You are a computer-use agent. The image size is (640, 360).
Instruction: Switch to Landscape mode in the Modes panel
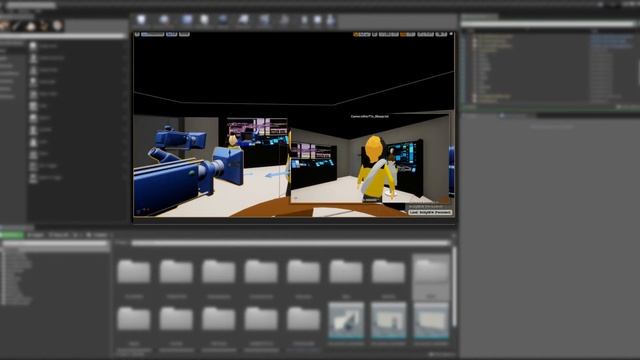tap(31, 26)
